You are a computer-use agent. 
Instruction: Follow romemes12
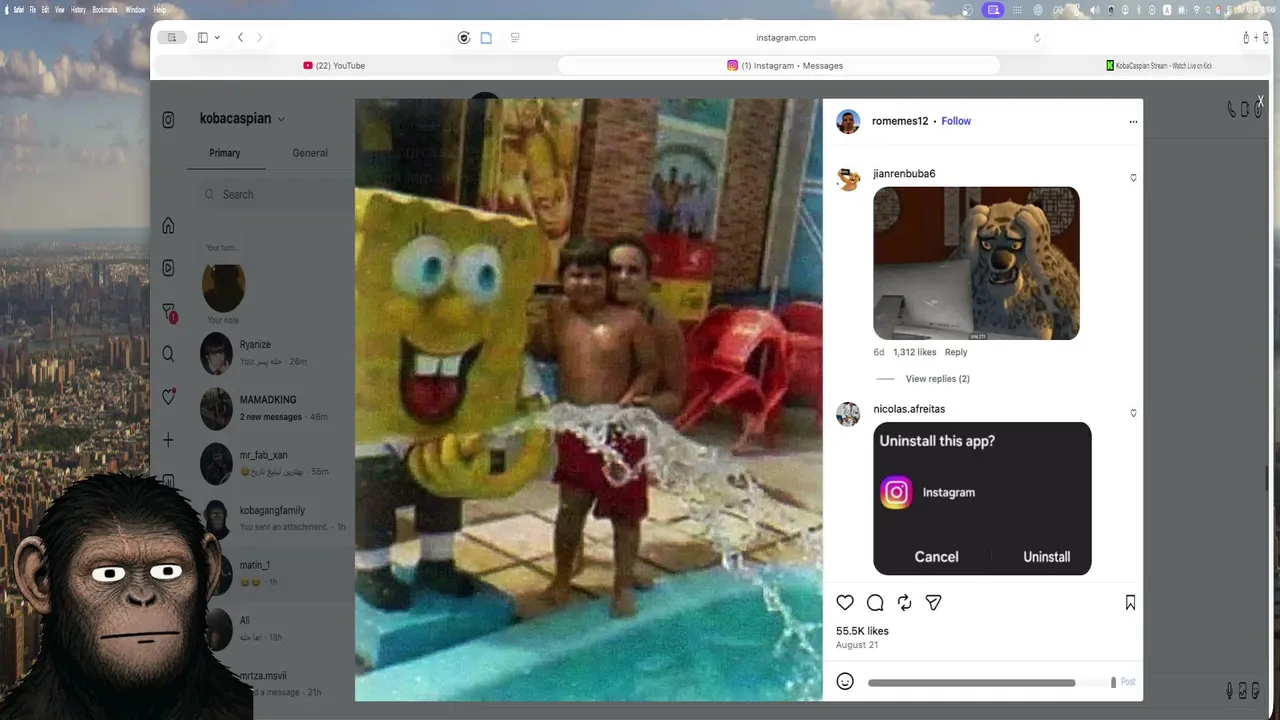point(956,121)
